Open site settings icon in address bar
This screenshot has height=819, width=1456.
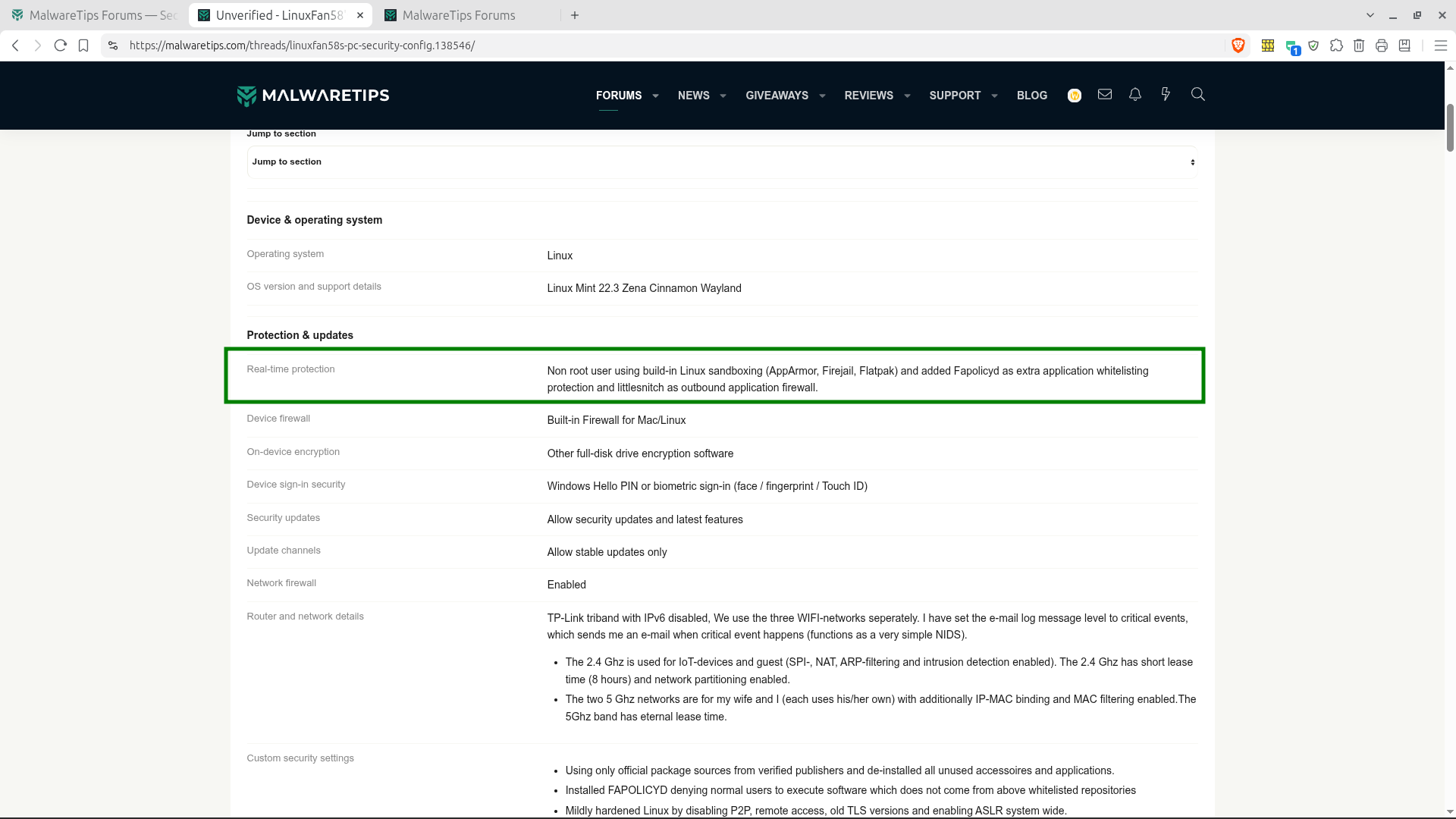[x=113, y=45]
